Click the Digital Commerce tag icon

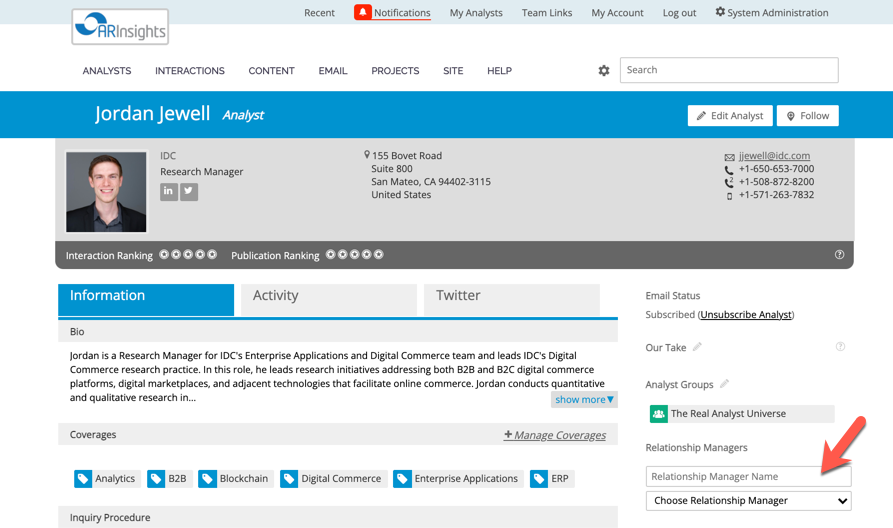pyautogui.click(x=289, y=478)
